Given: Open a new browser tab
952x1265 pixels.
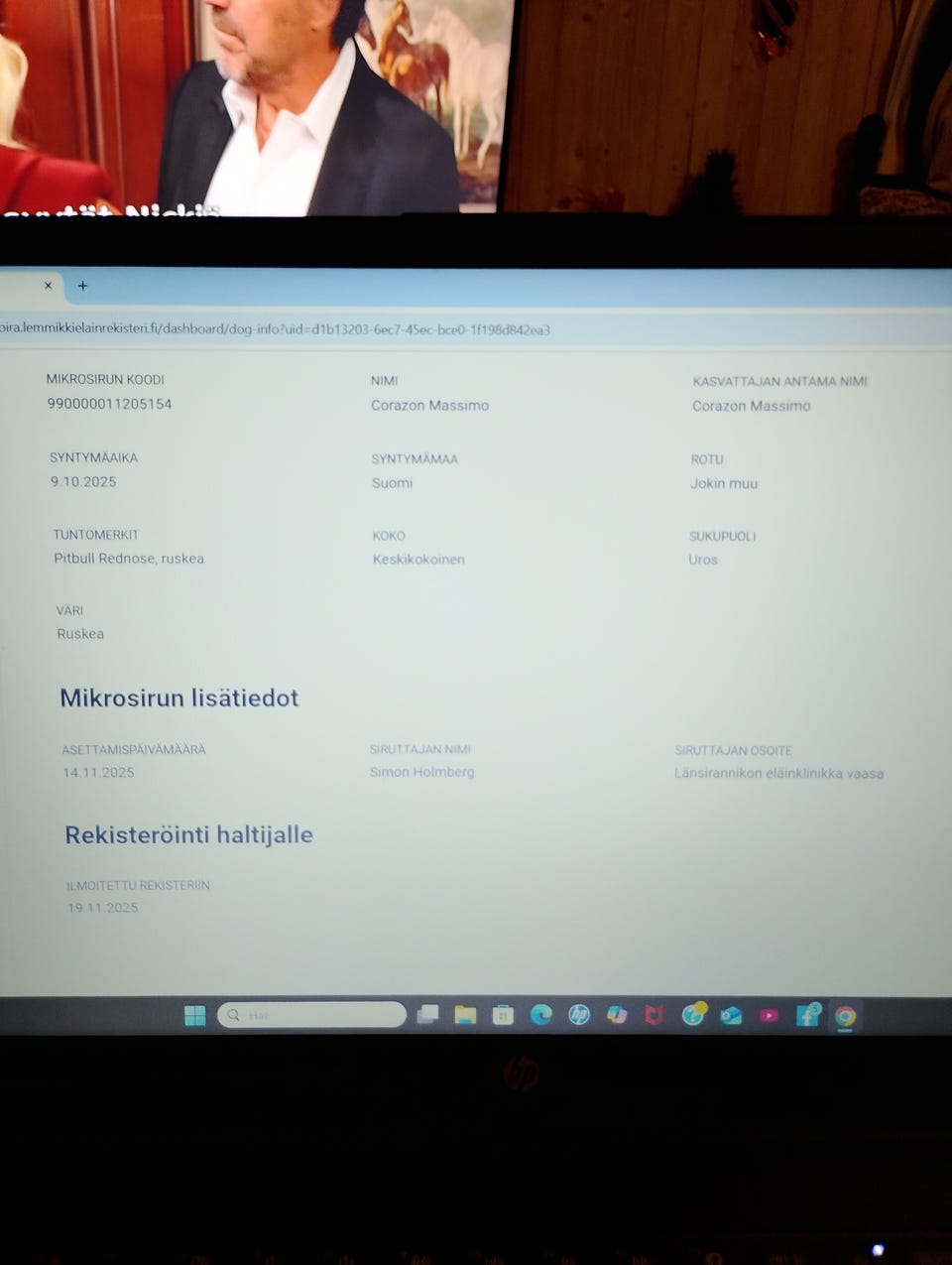Looking at the screenshot, I should 82,286.
